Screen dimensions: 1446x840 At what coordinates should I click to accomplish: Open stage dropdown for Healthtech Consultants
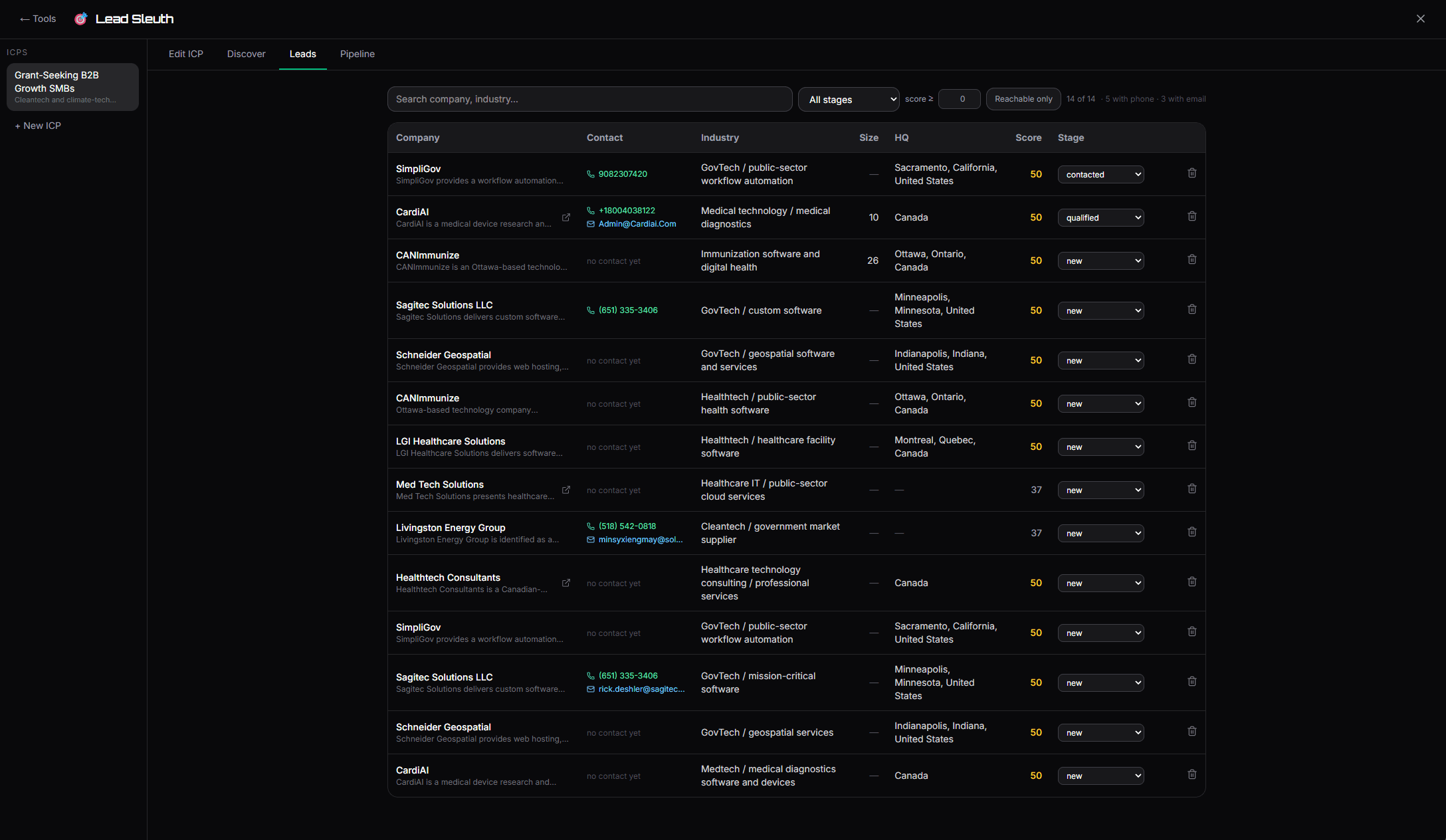click(1101, 583)
